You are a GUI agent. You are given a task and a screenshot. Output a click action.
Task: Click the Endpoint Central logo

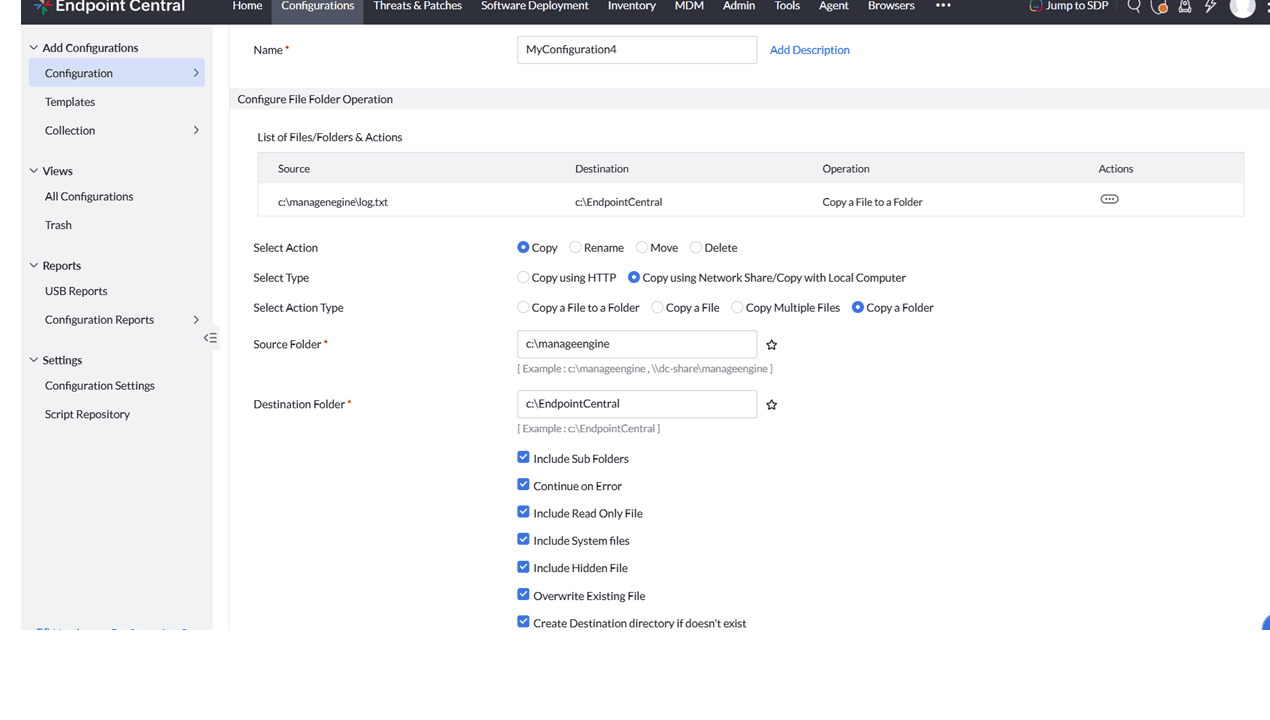tap(108, 6)
